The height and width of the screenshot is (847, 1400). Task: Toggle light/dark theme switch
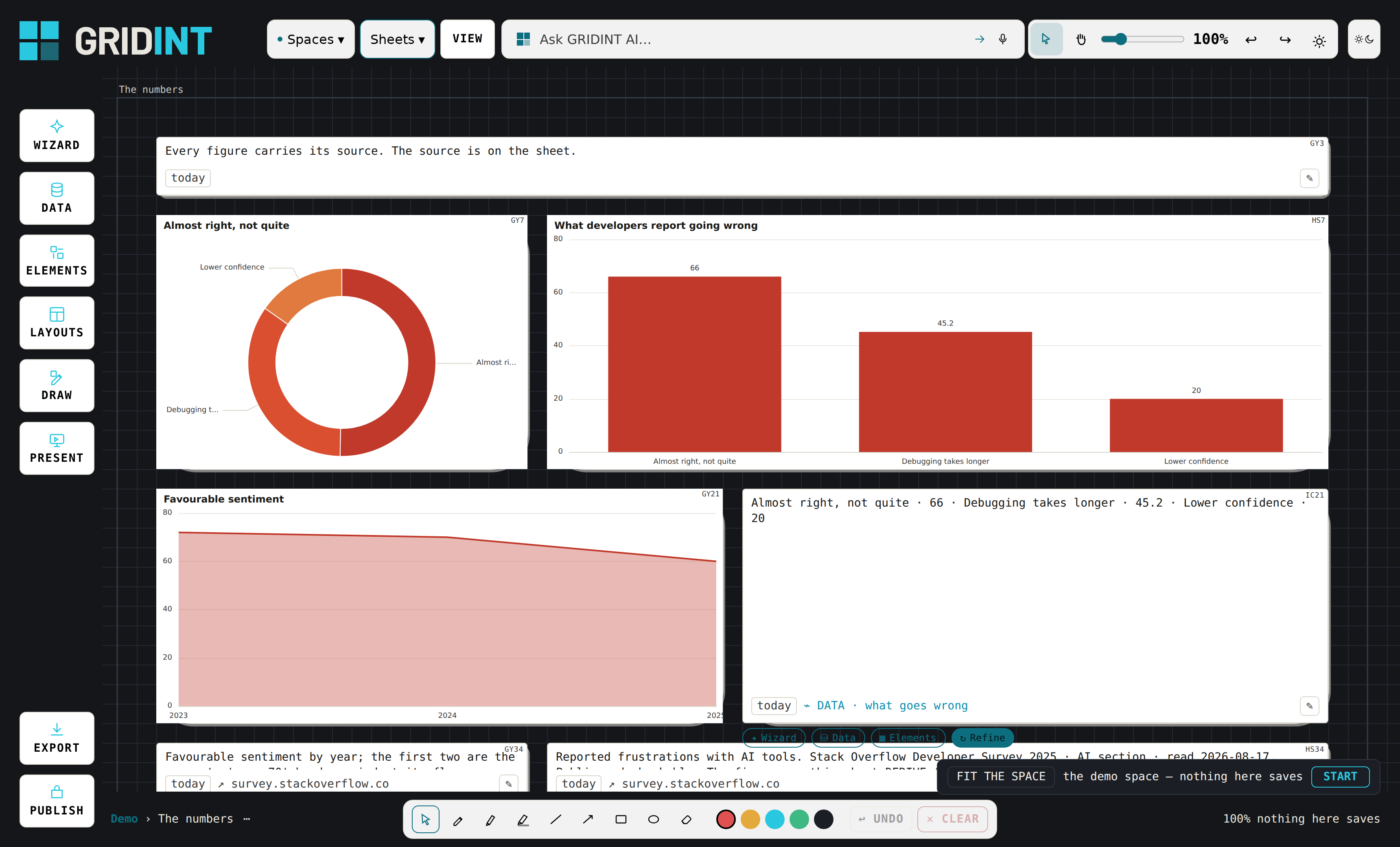pos(1364,39)
